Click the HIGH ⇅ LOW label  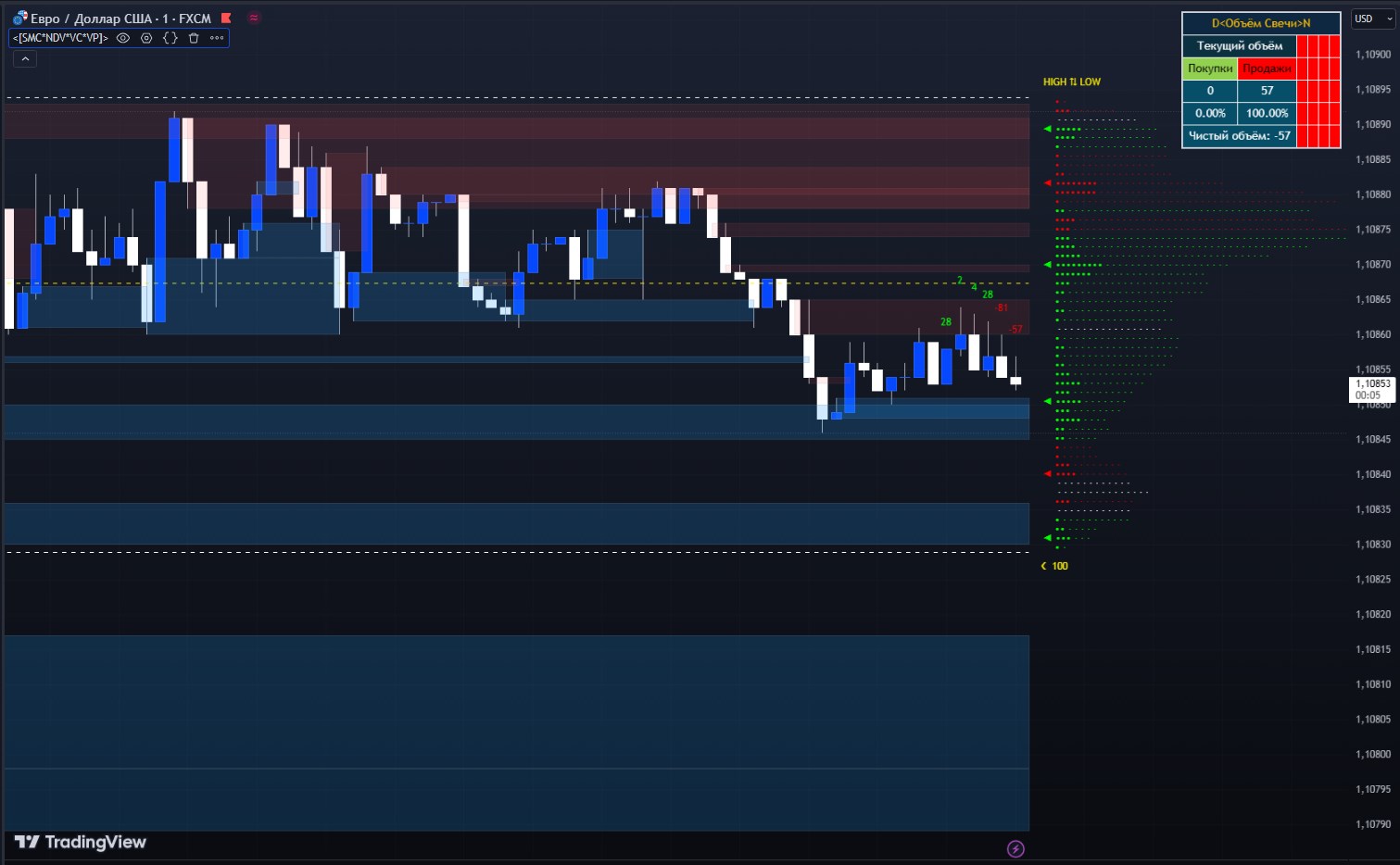1072,81
